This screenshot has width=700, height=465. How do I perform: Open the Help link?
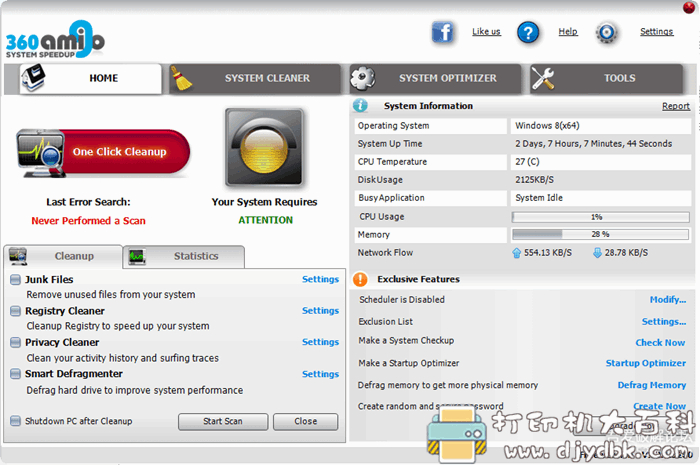[x=568, y=32]
